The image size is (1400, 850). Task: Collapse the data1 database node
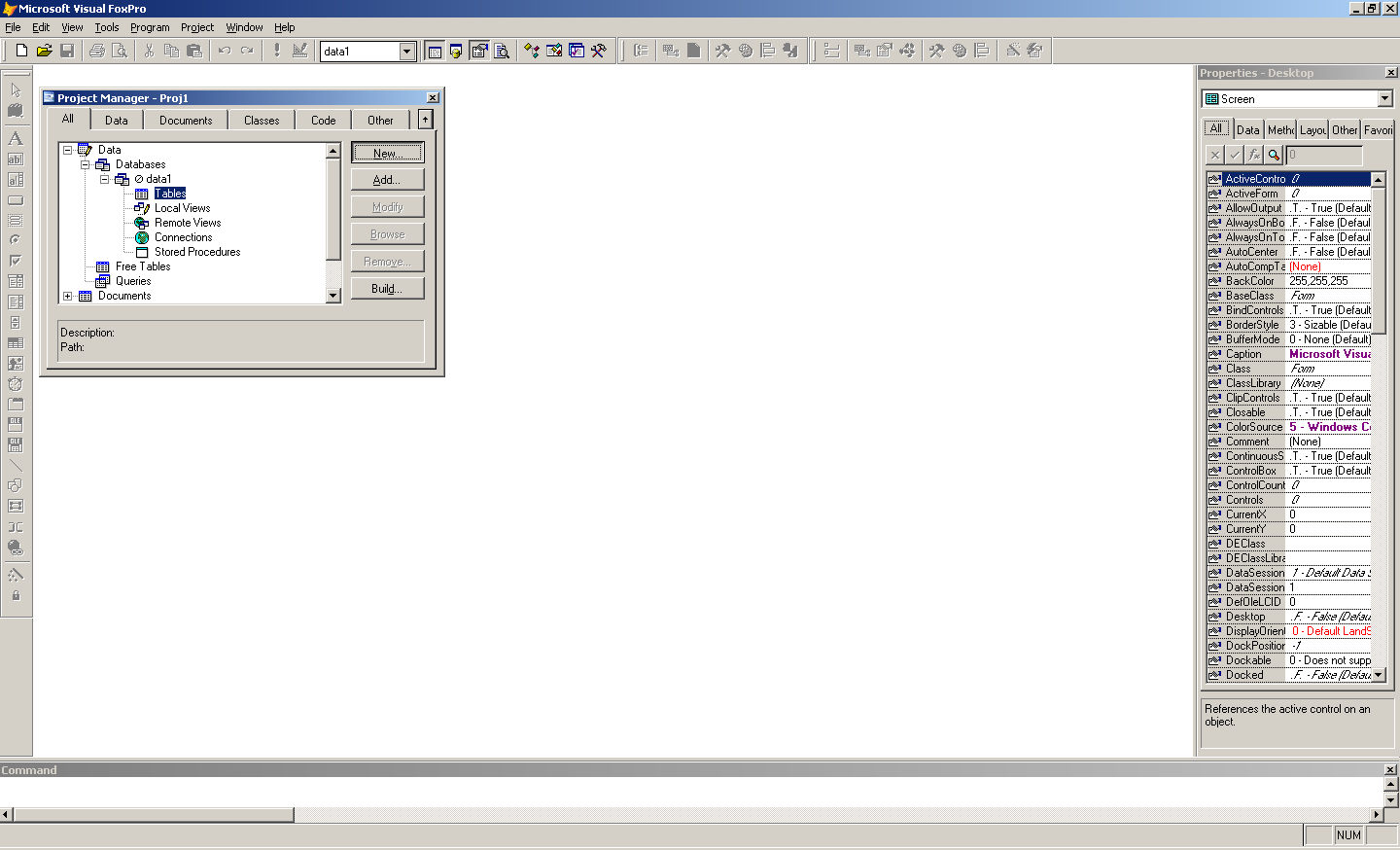pos(104,179)
